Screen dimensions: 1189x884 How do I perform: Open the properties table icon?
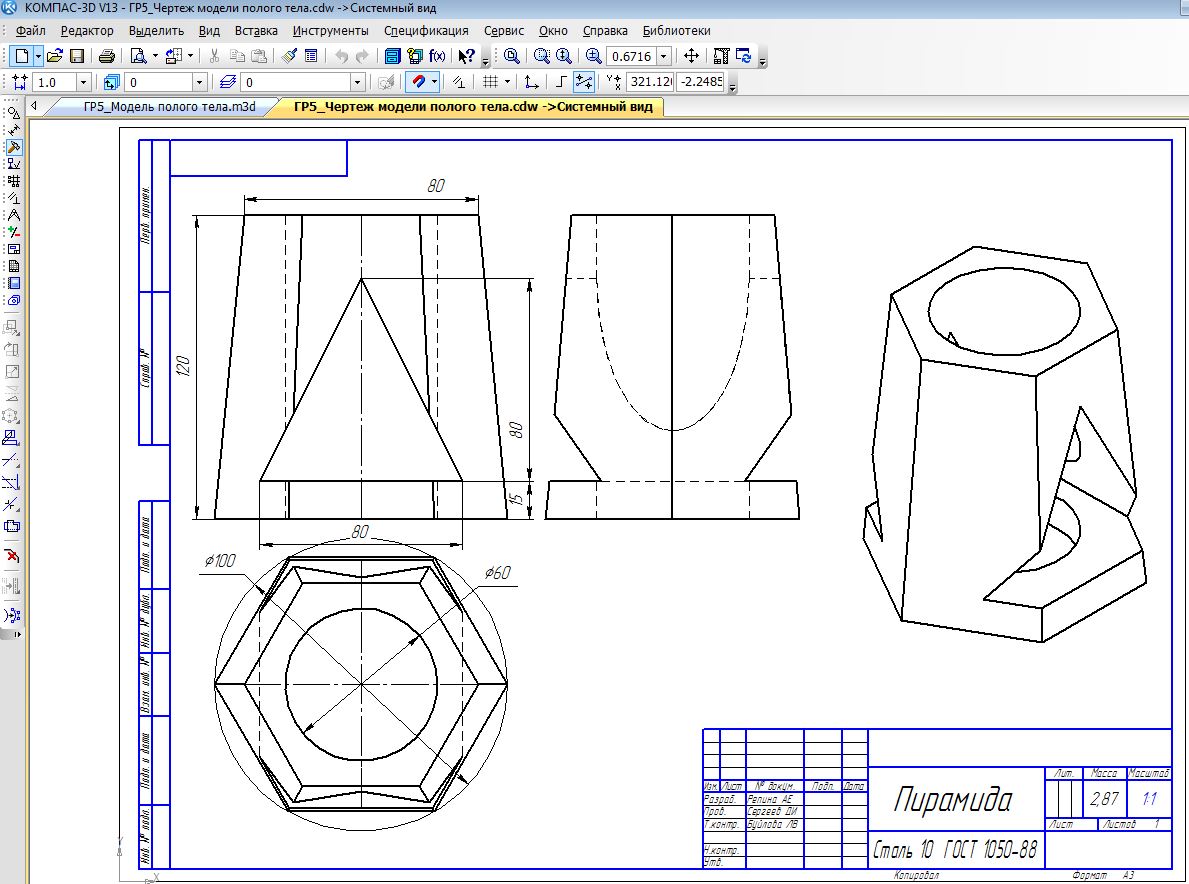click(311, 56)
